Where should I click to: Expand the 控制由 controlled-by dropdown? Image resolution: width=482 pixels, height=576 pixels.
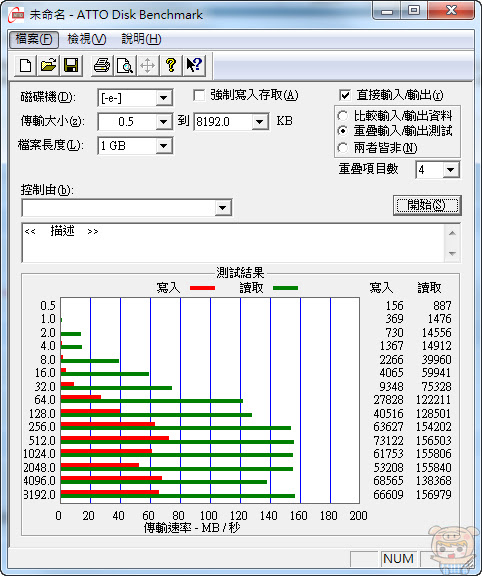coord(223,208)
